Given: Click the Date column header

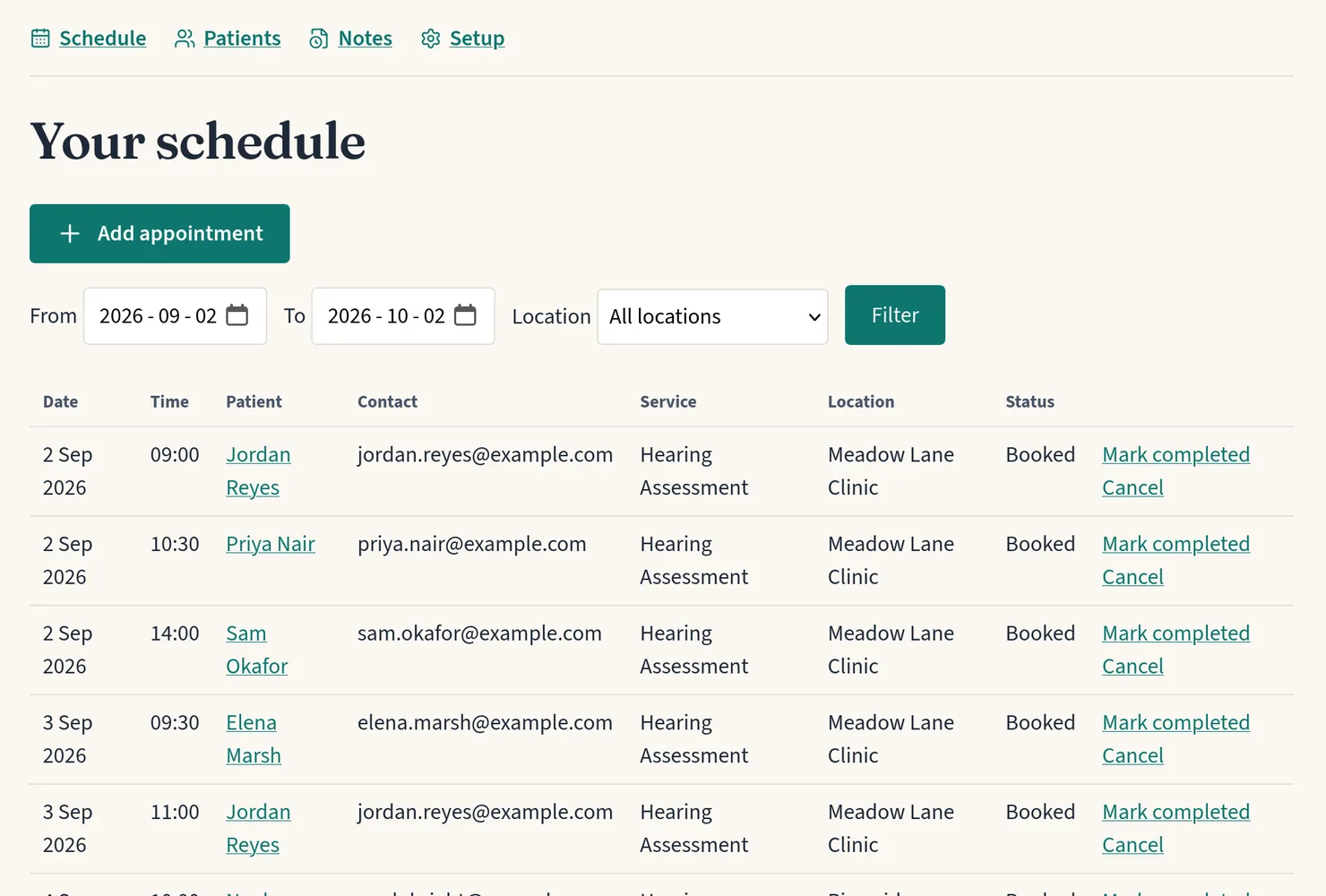Looking at the screenshot, I should (60, 402).
